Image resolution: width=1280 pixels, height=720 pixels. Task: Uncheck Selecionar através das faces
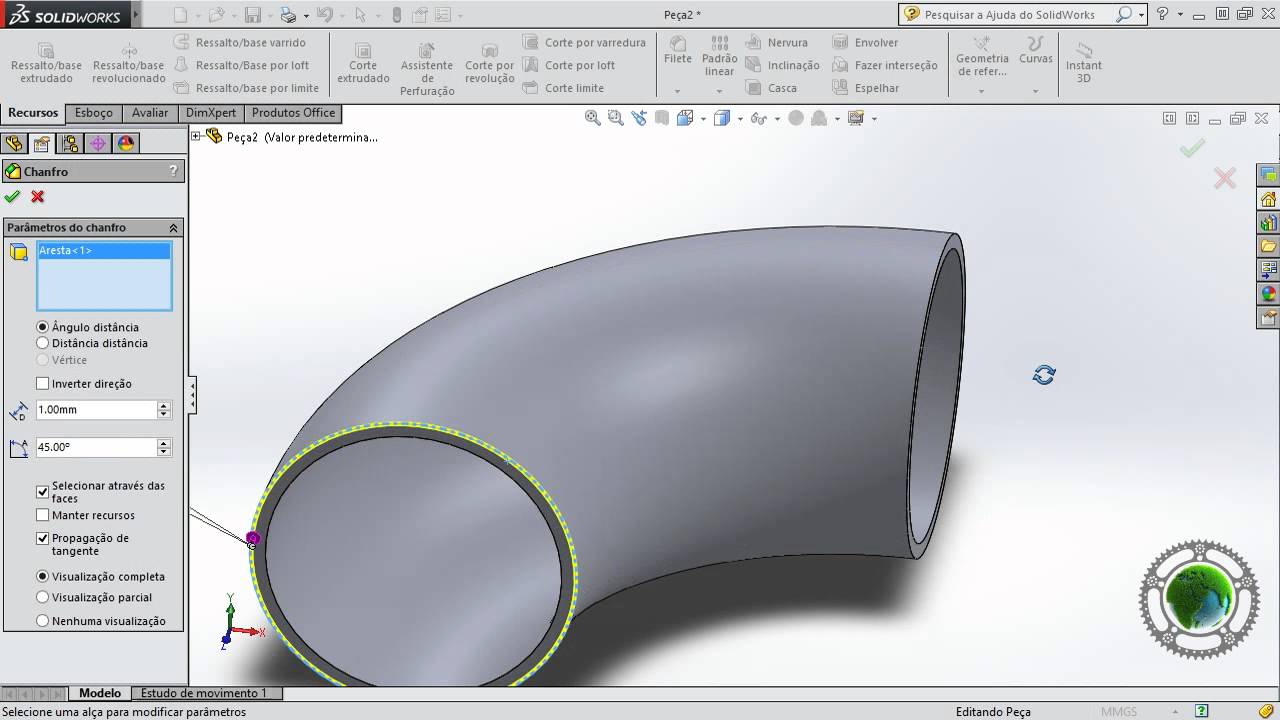(43, 492)
